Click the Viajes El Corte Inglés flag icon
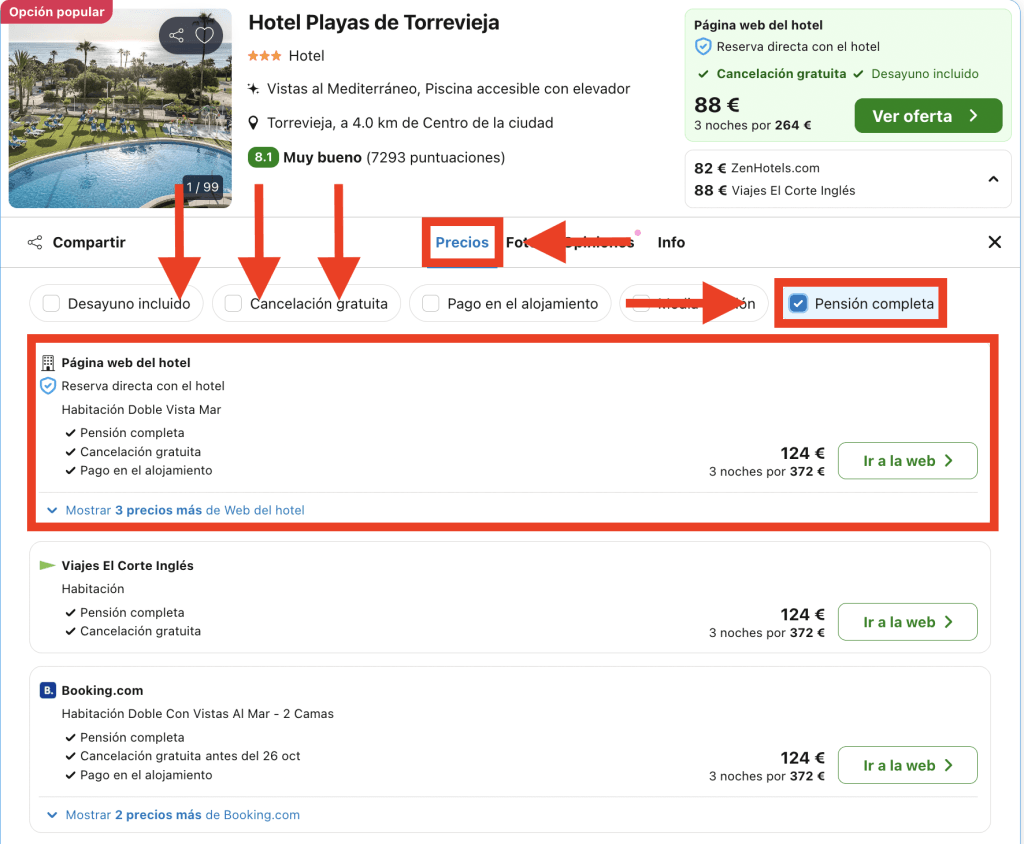This screenshot has height=844, width=1024. tap(47, 565)
